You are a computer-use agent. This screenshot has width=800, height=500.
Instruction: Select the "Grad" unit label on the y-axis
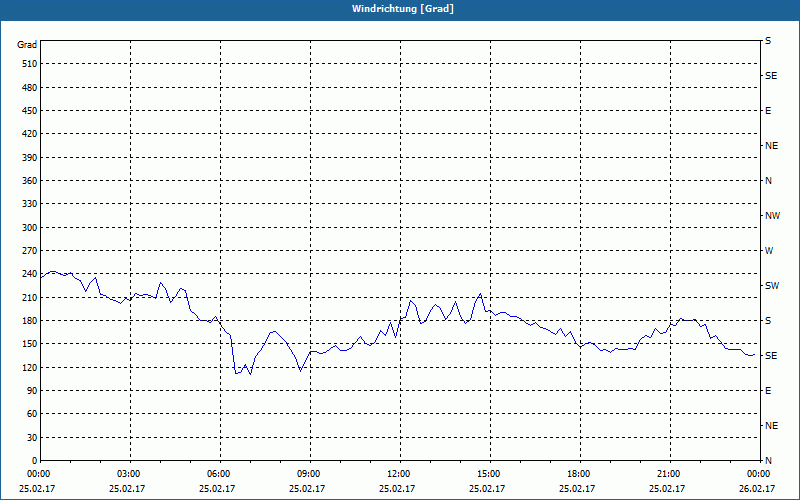[27, 45]
